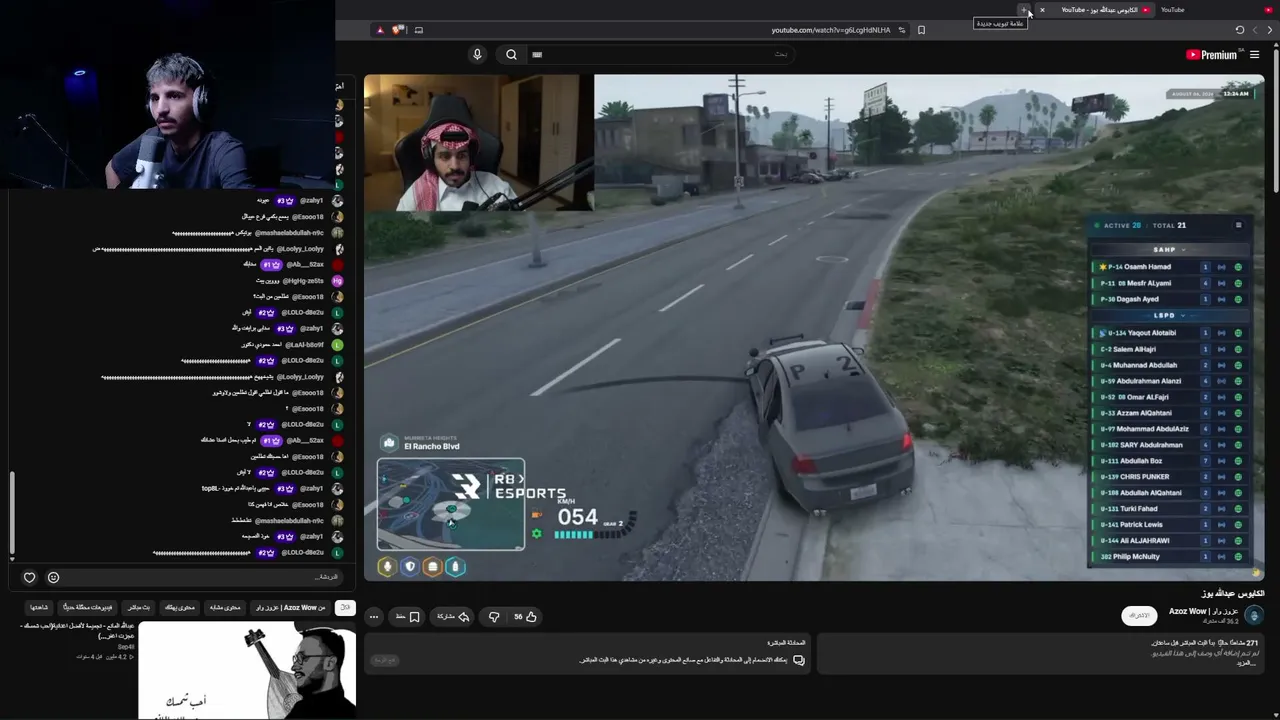Select the 'Live' filter chip
Image resolution: width=1280 pixels, height=720 pixels.
(139, 607)
